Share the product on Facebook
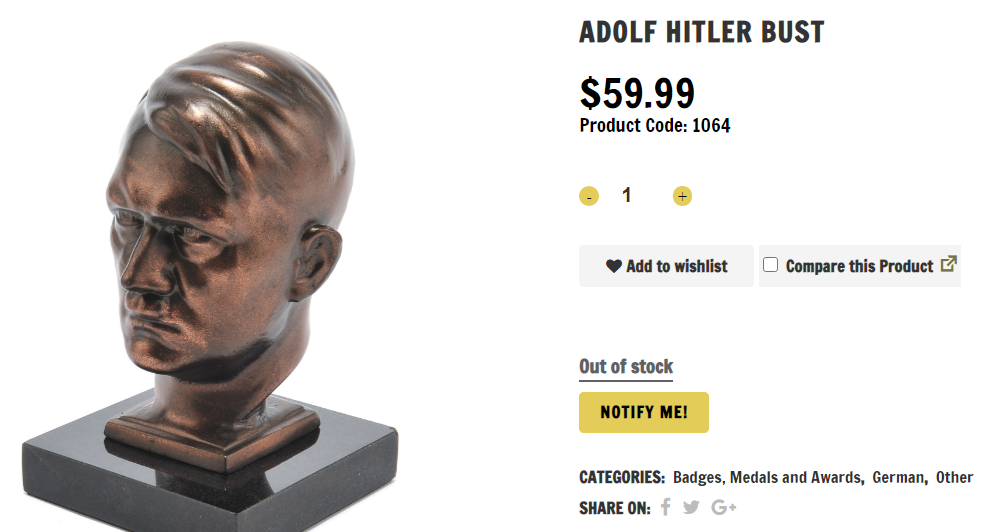The image size is (984, 532). (666, 507)
